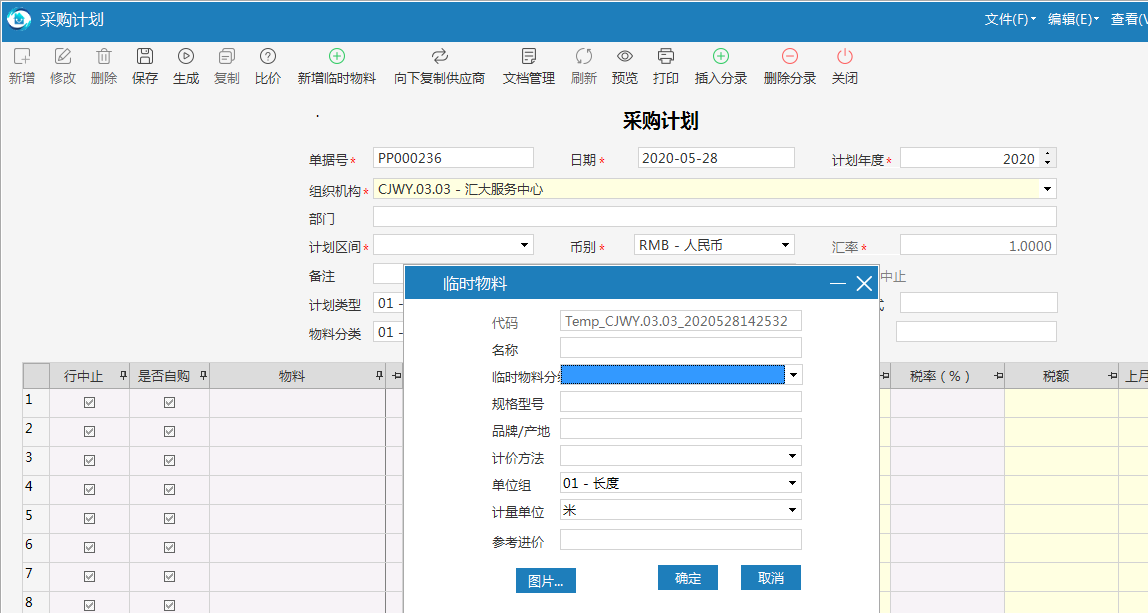
Task: Click the 生成 (Generate) toolbar icon
Action: tap(186, 56)
